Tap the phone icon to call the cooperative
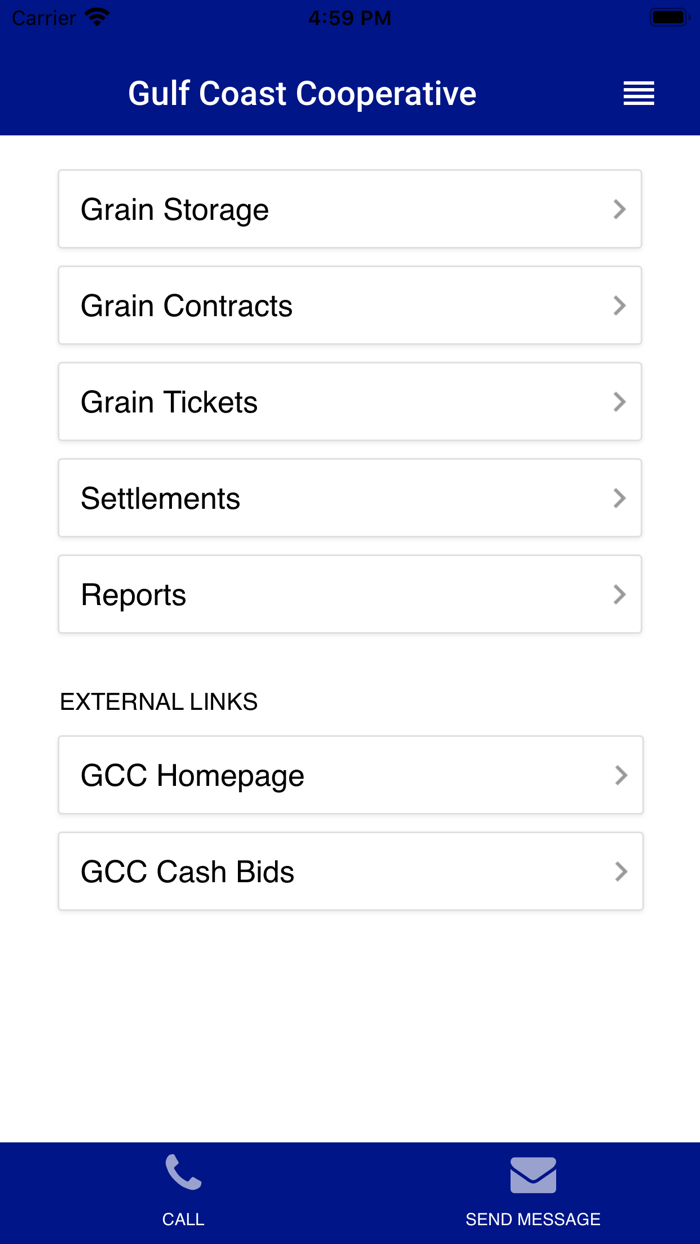 (x=183, y=1170)
